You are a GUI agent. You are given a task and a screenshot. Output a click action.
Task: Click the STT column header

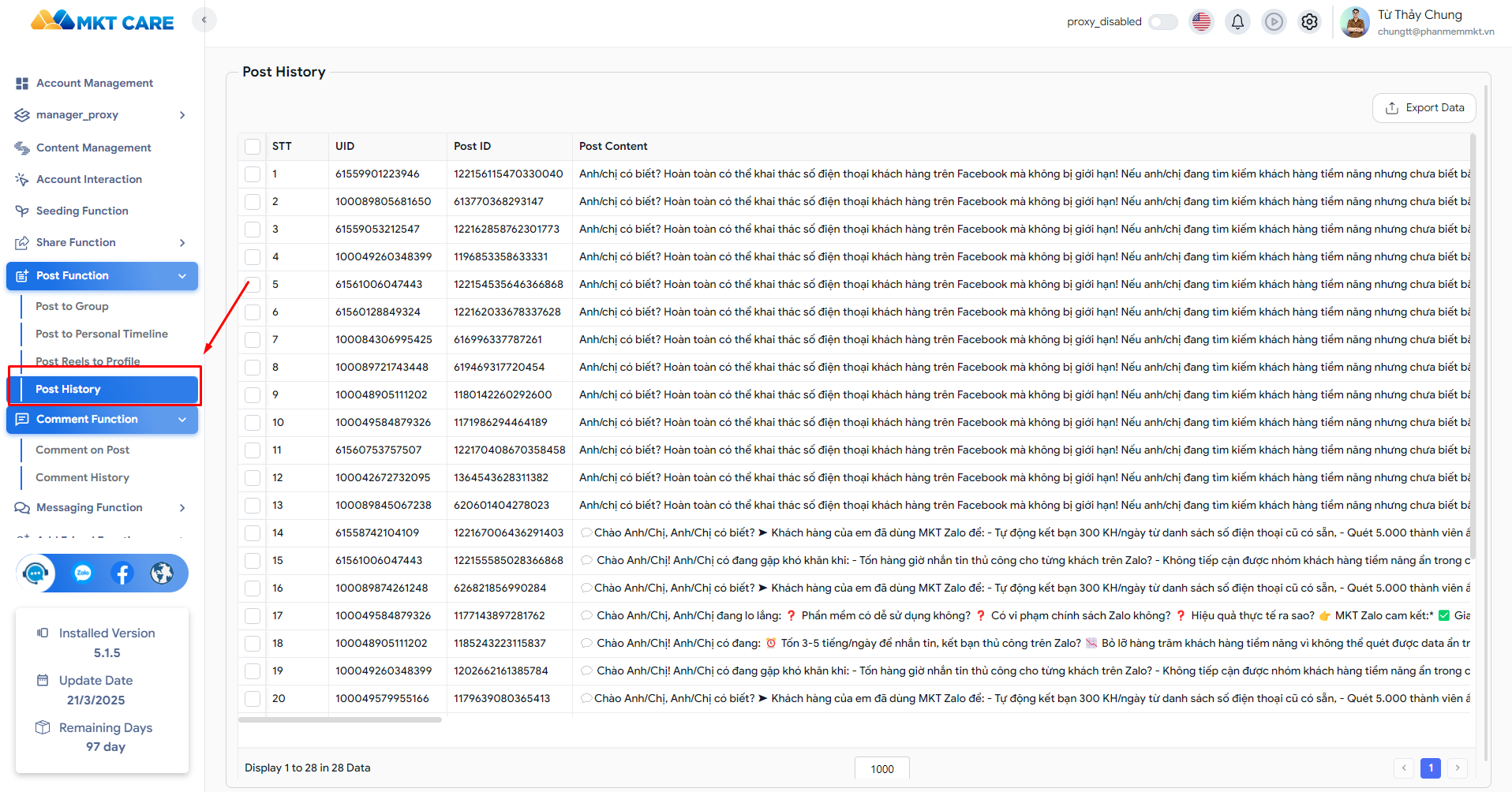click(282, 146)
